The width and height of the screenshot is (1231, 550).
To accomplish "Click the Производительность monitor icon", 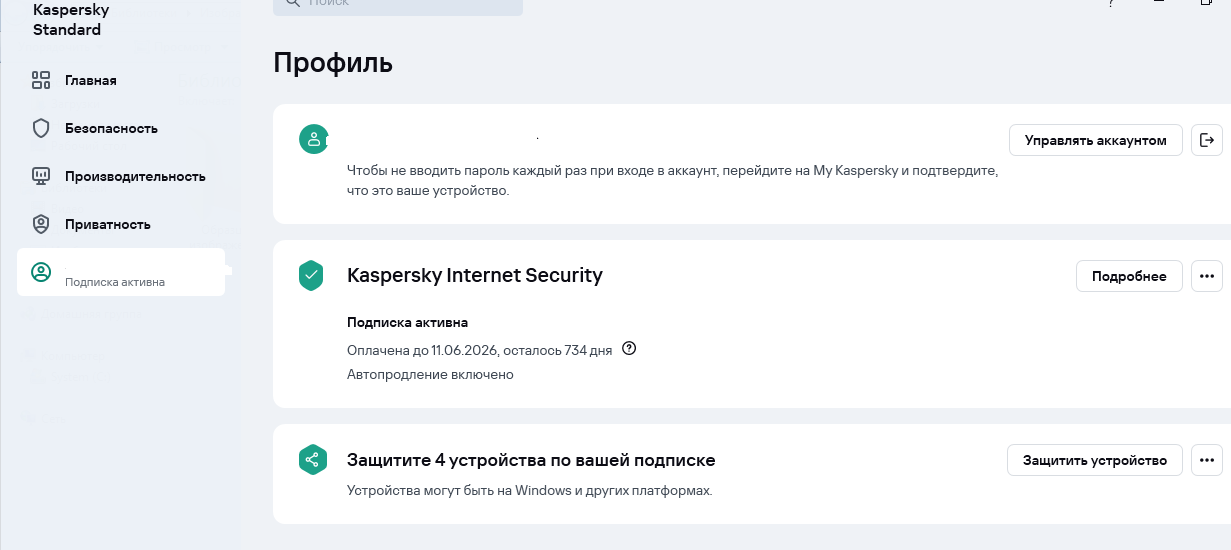I will (x=41, y=176).
